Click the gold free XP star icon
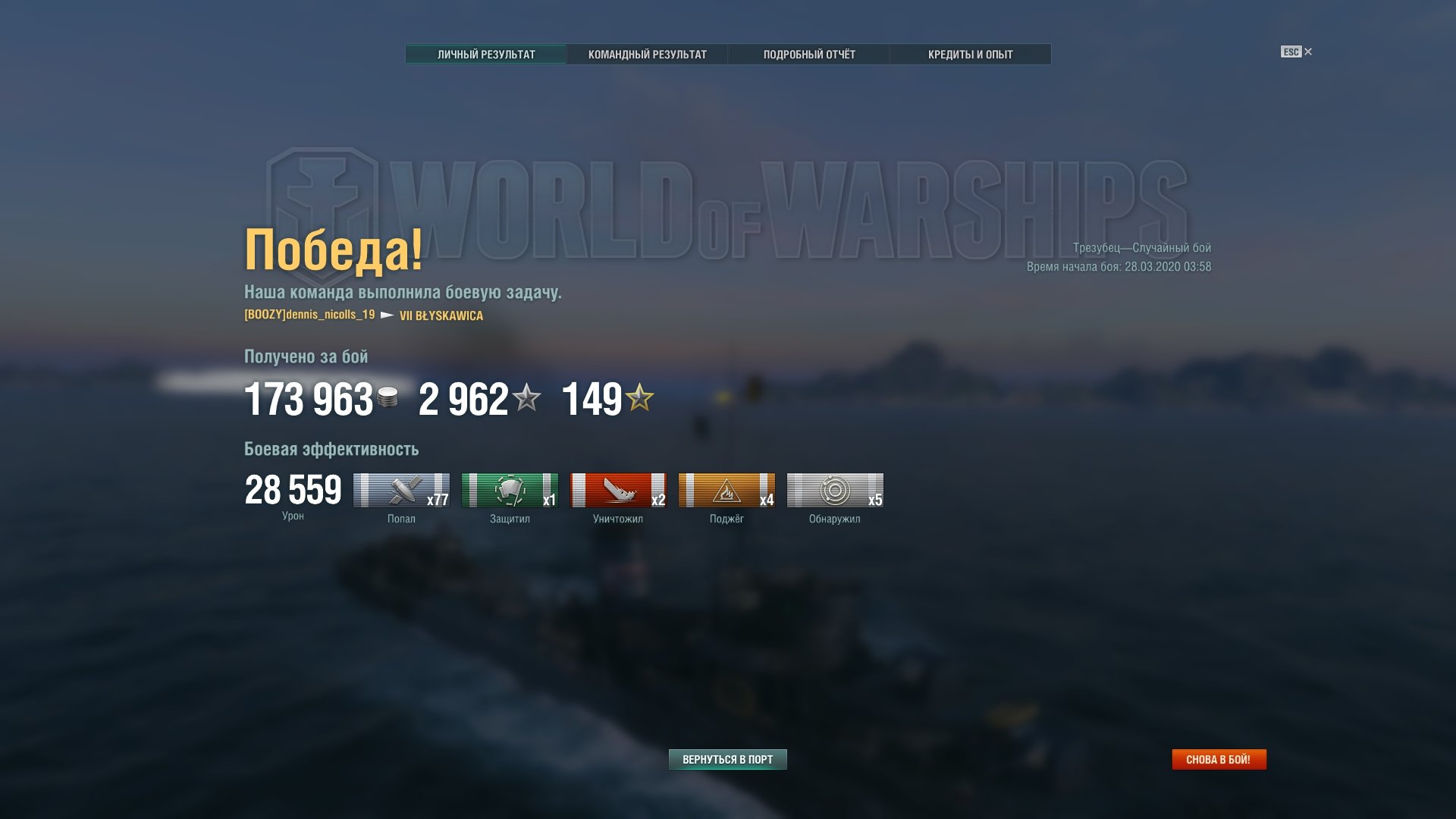This screenshot has height=819, width=1456. coord(640,397)
